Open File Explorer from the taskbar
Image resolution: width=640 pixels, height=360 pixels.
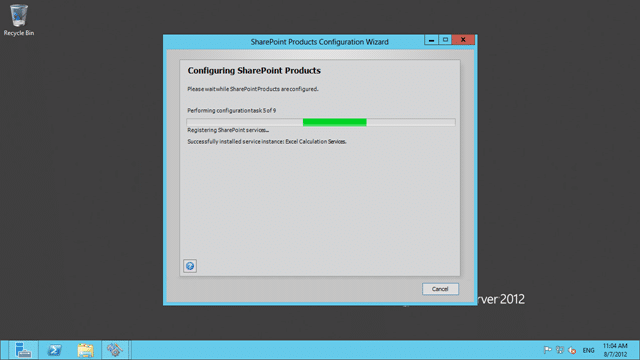click(85, 350)
